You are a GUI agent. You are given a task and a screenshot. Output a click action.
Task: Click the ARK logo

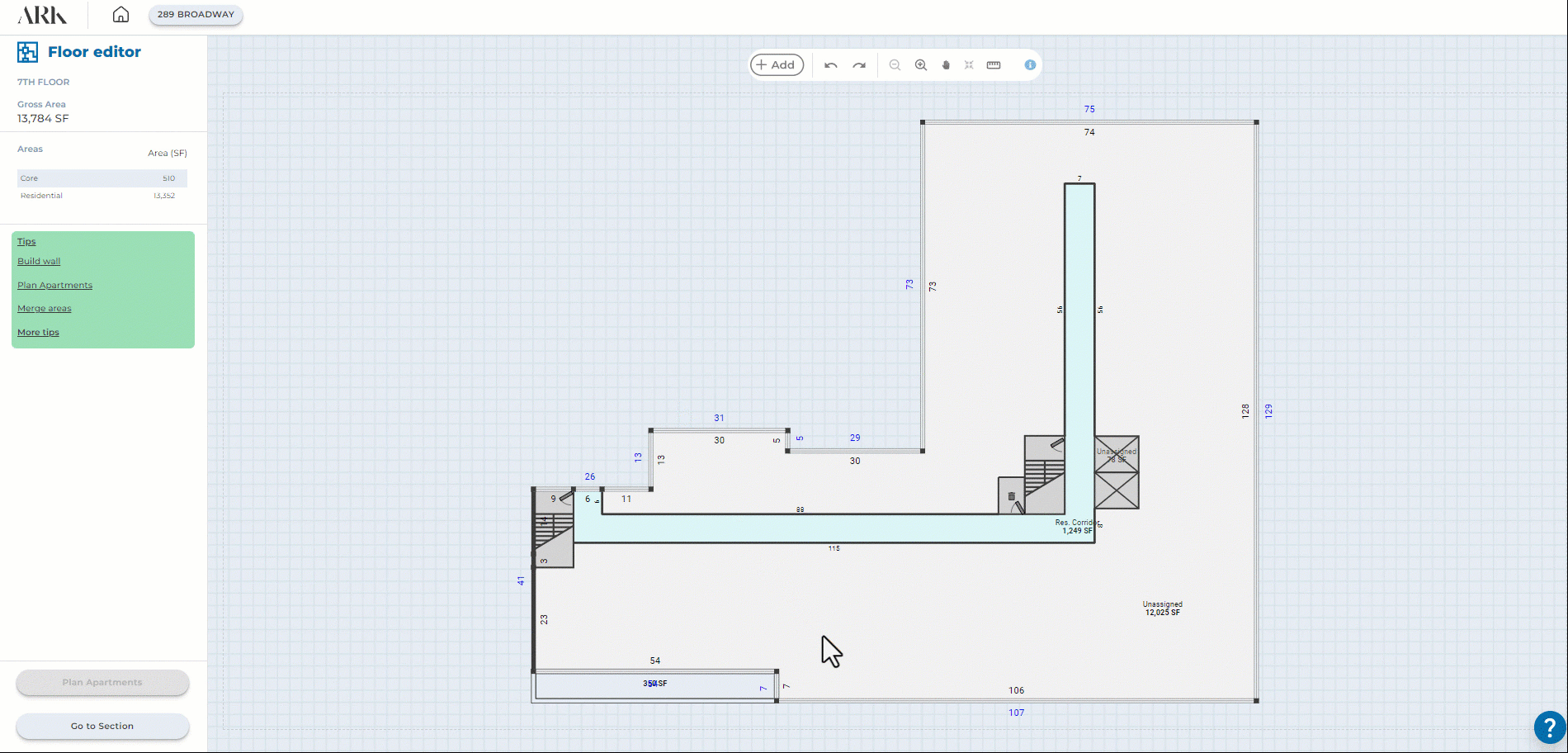pyautogui.click(x=42, y=15)
